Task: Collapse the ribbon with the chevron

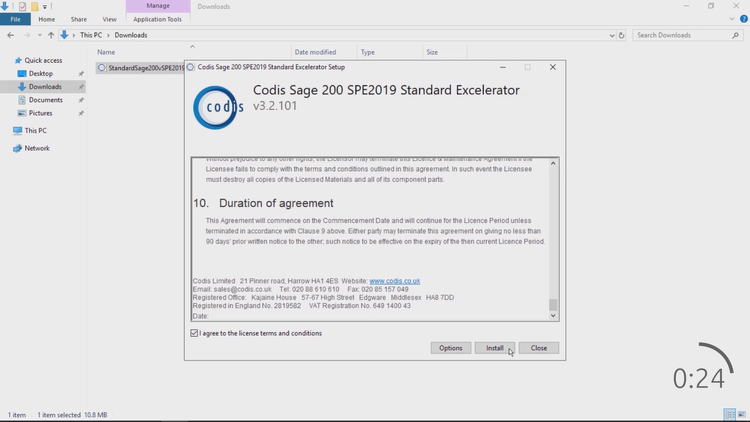Action: tap(732, 19)
